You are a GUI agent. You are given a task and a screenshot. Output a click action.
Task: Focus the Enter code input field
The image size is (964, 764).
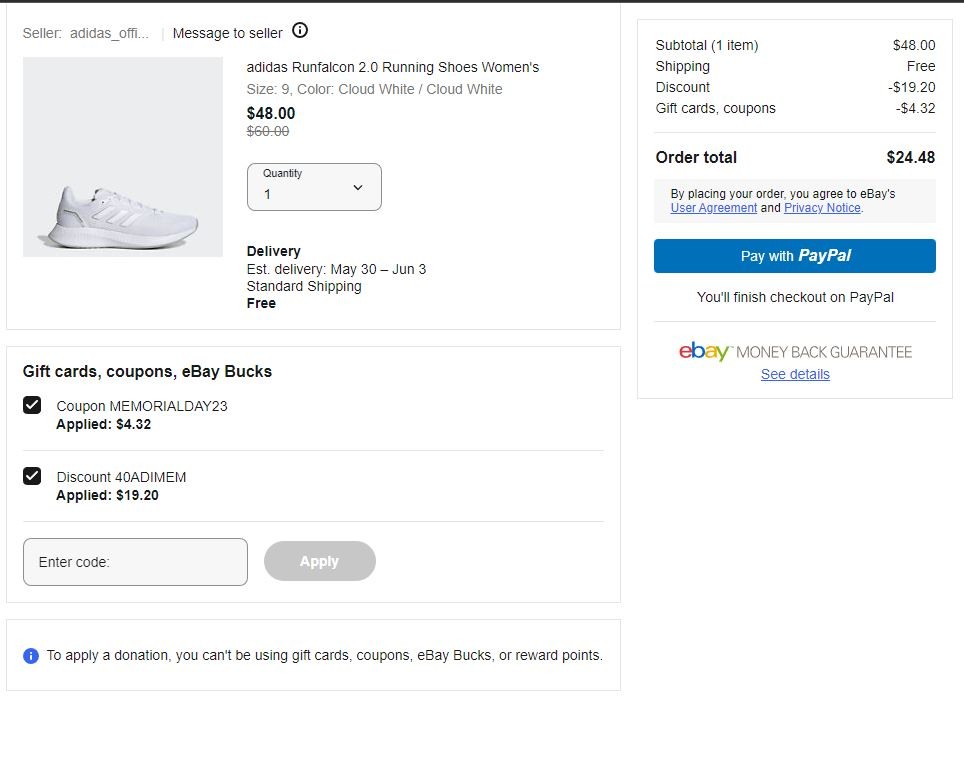click(x=135, y=562)
